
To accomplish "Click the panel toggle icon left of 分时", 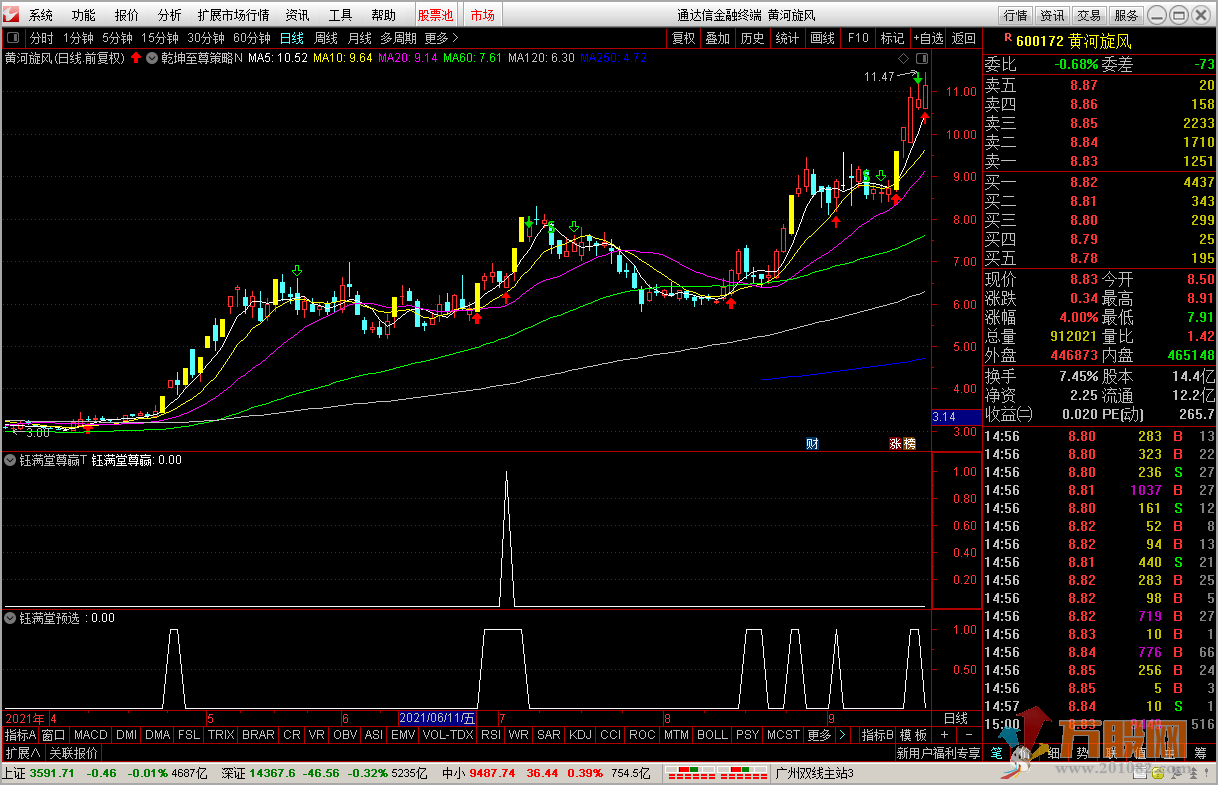I will [13, 38].
